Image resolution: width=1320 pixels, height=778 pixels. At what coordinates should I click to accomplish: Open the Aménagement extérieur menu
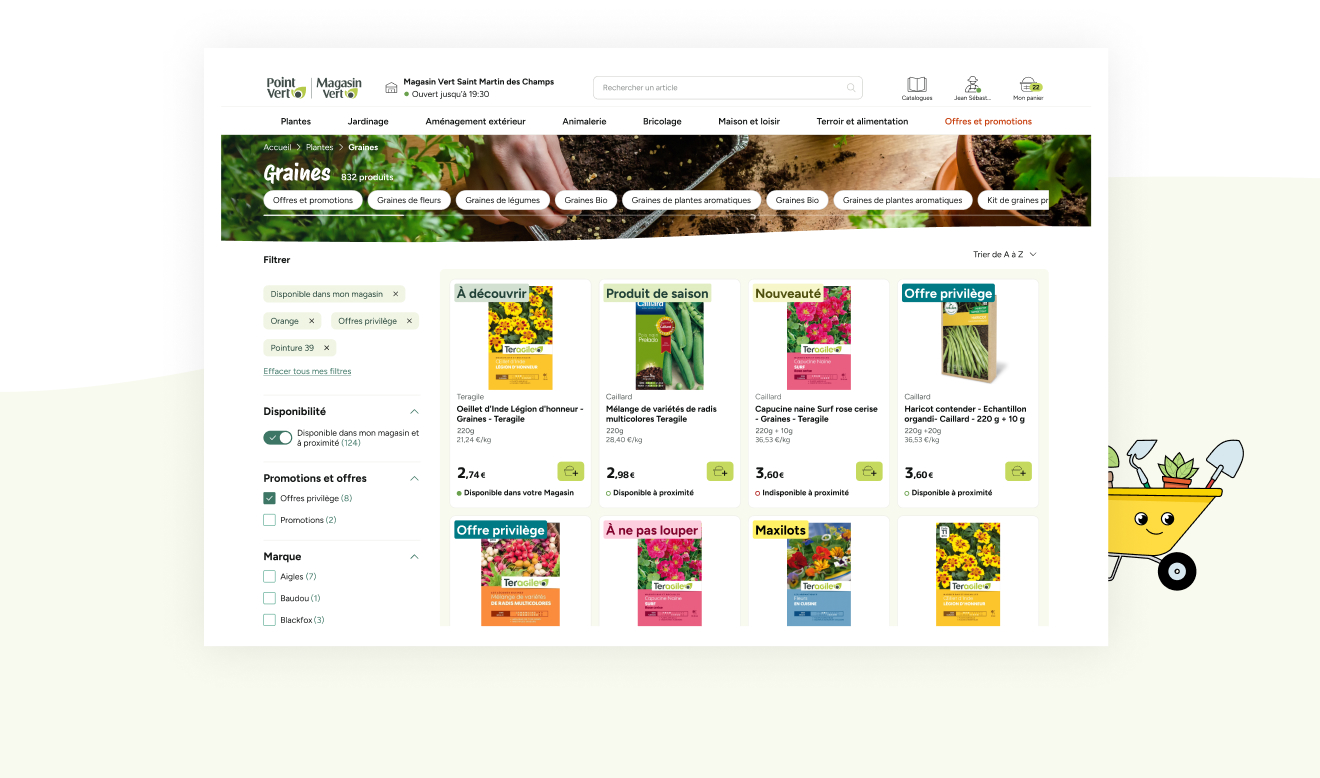tap(475, 121)
